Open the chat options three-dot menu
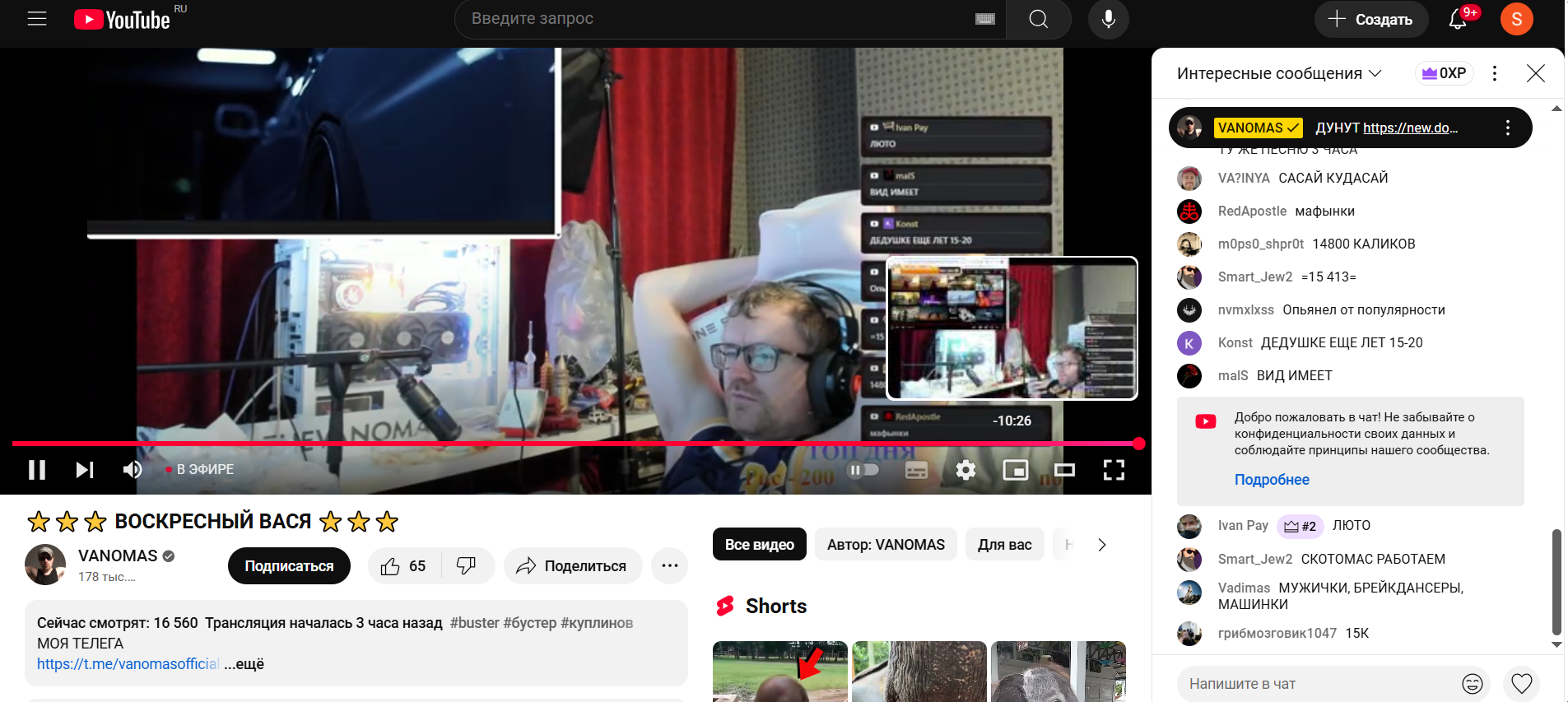 [x=1495, y=73]
